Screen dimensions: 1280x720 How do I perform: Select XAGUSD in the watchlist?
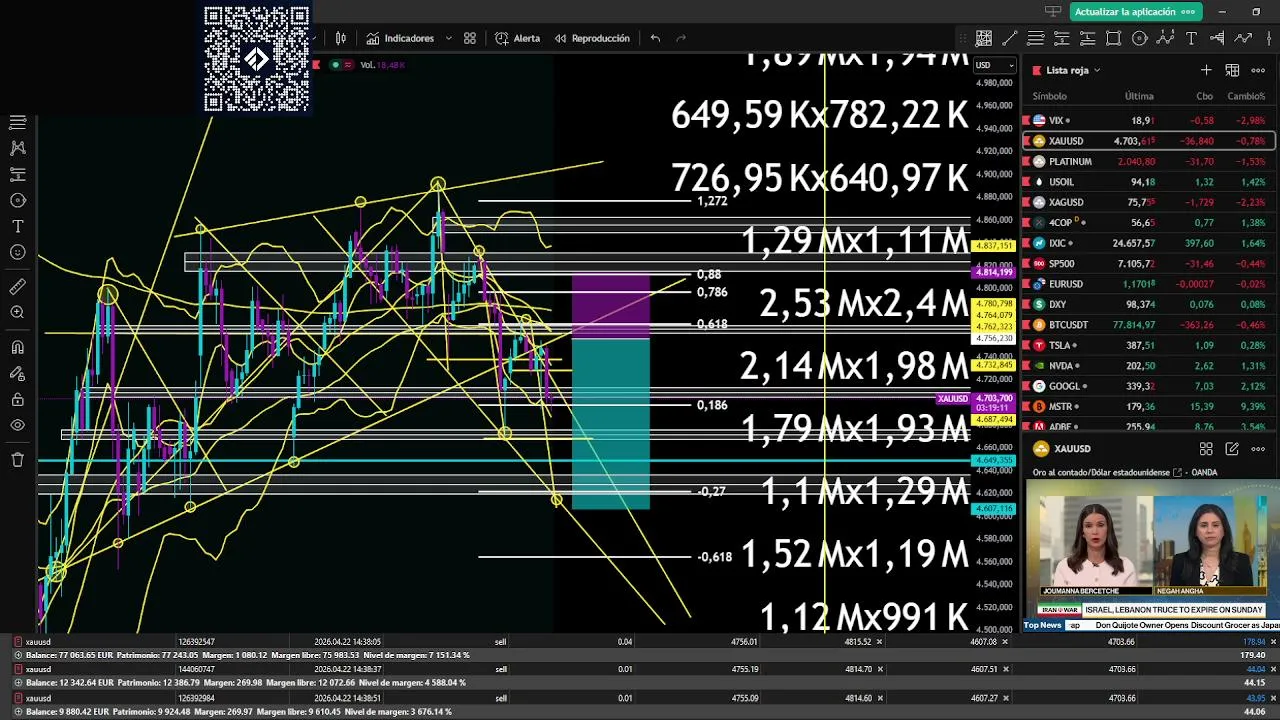point(1148,202)
